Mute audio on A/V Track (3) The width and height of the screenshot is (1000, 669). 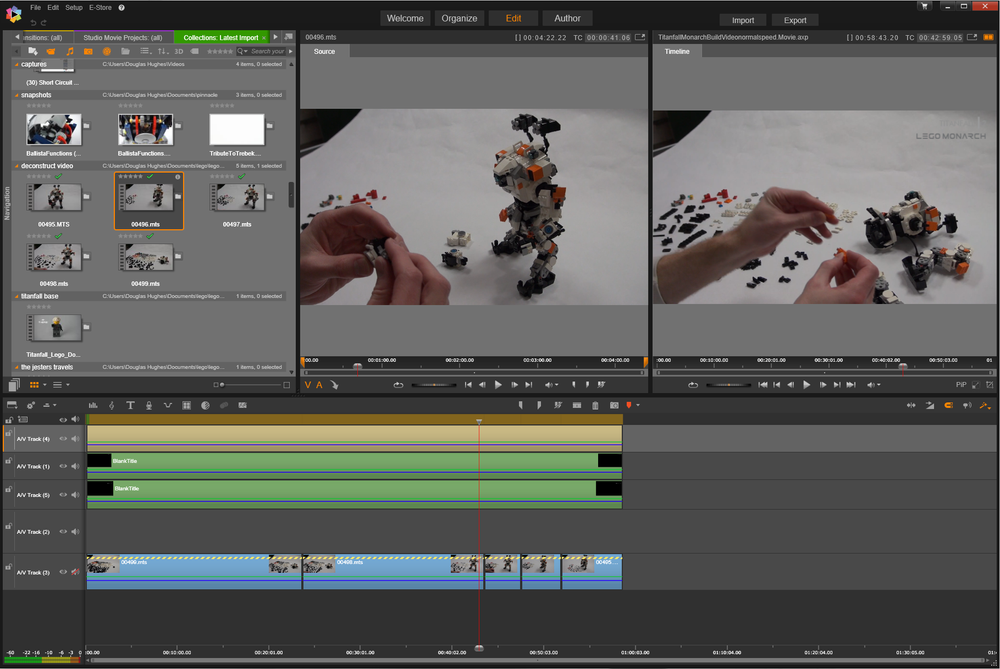(x=75, y=571)
